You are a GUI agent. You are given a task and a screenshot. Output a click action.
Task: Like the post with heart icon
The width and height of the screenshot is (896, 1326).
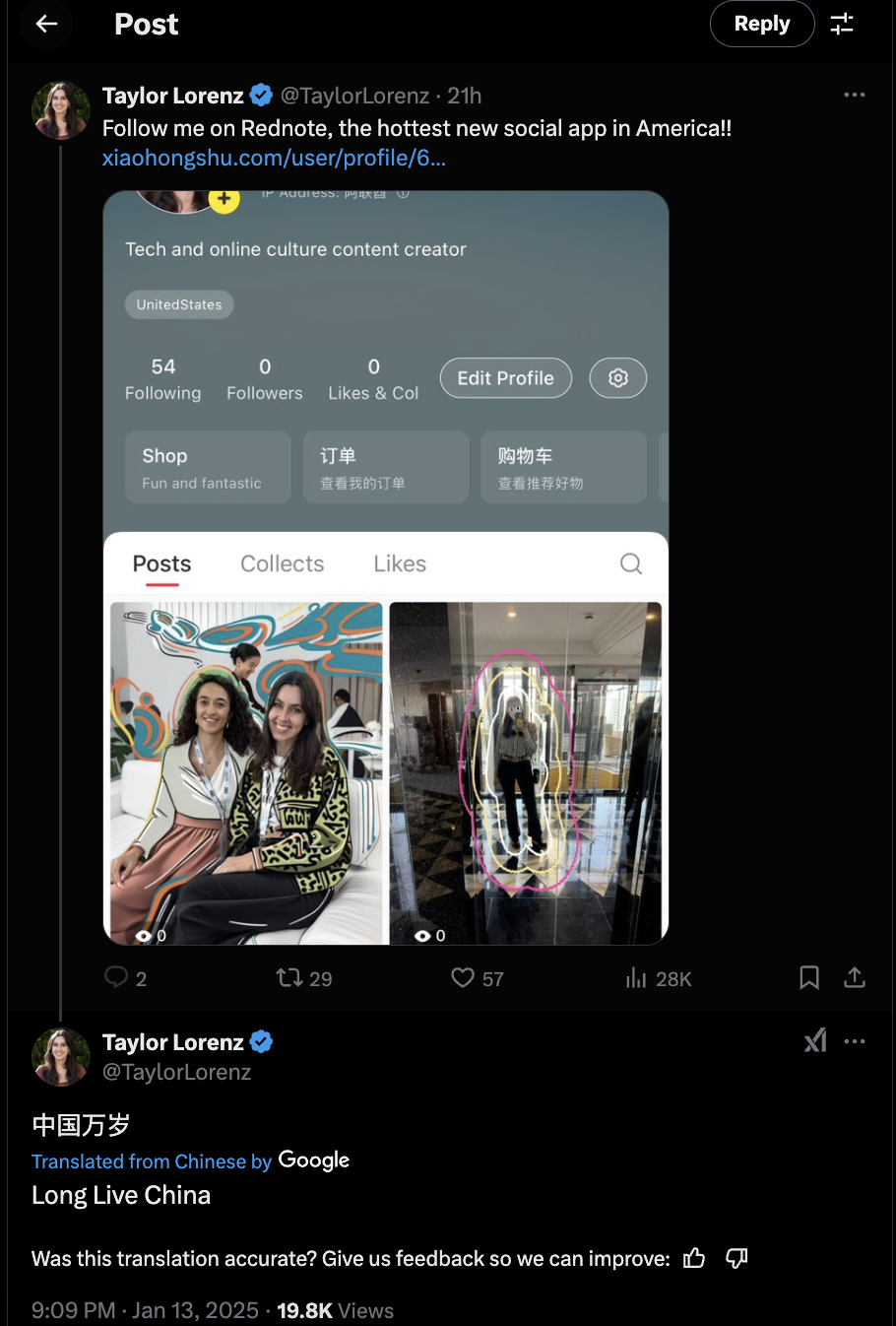[x=463, y=977]
